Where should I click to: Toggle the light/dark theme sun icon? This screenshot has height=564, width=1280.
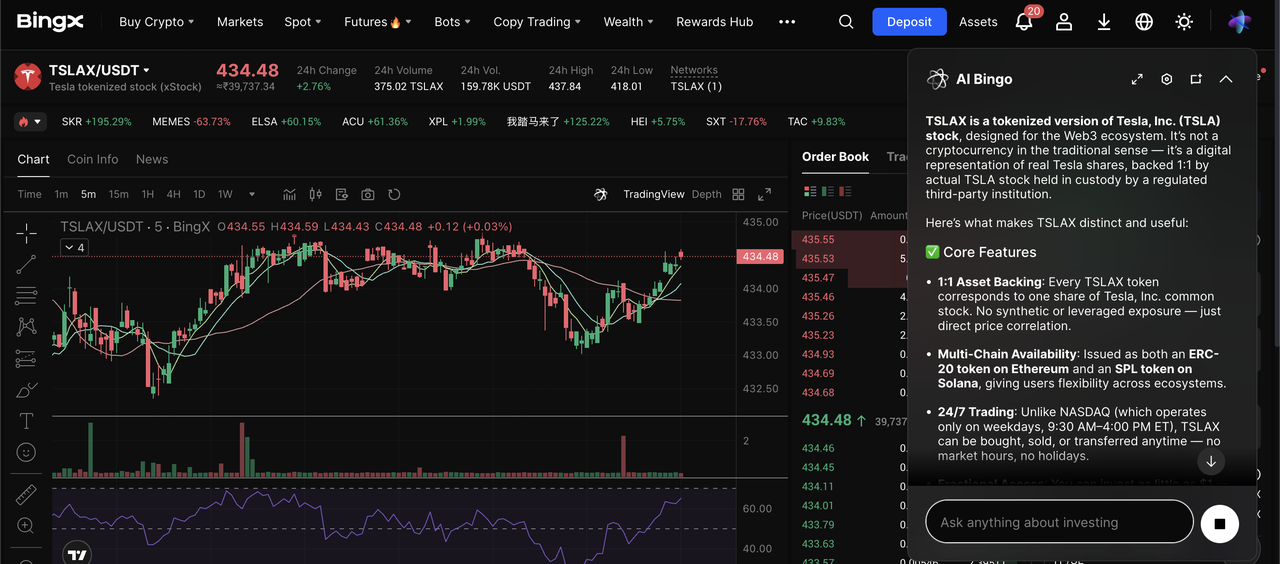coord(1184,22)
